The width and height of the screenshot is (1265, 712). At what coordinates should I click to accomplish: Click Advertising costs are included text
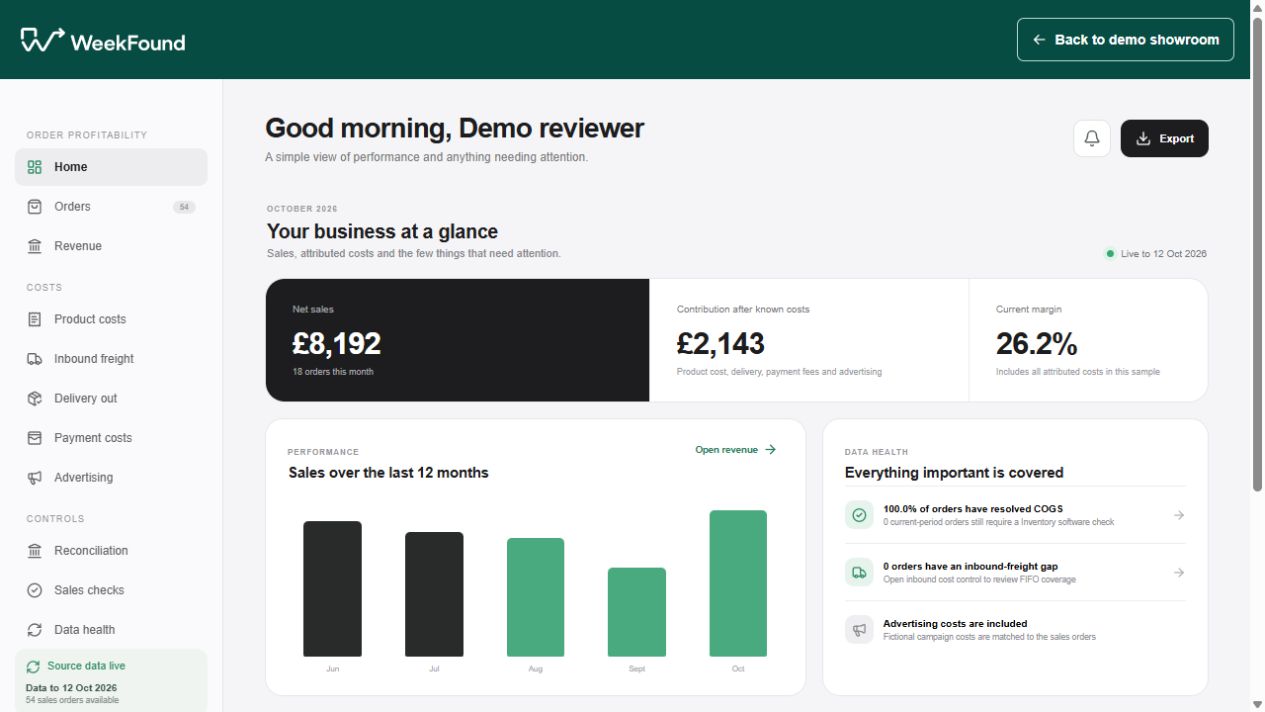955,624
